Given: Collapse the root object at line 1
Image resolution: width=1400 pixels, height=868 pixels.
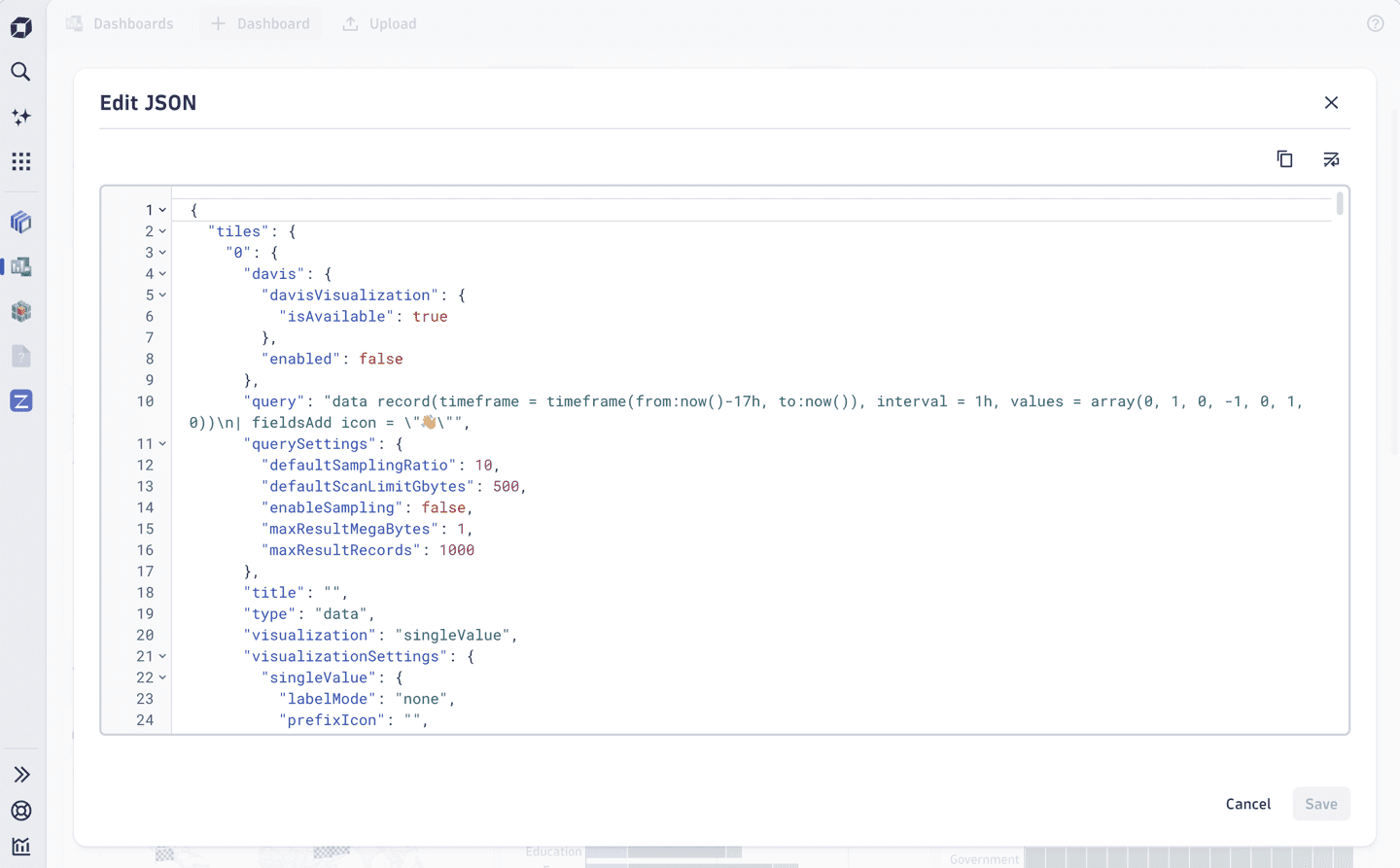Looking at the screenshot, I should [162, 210].
